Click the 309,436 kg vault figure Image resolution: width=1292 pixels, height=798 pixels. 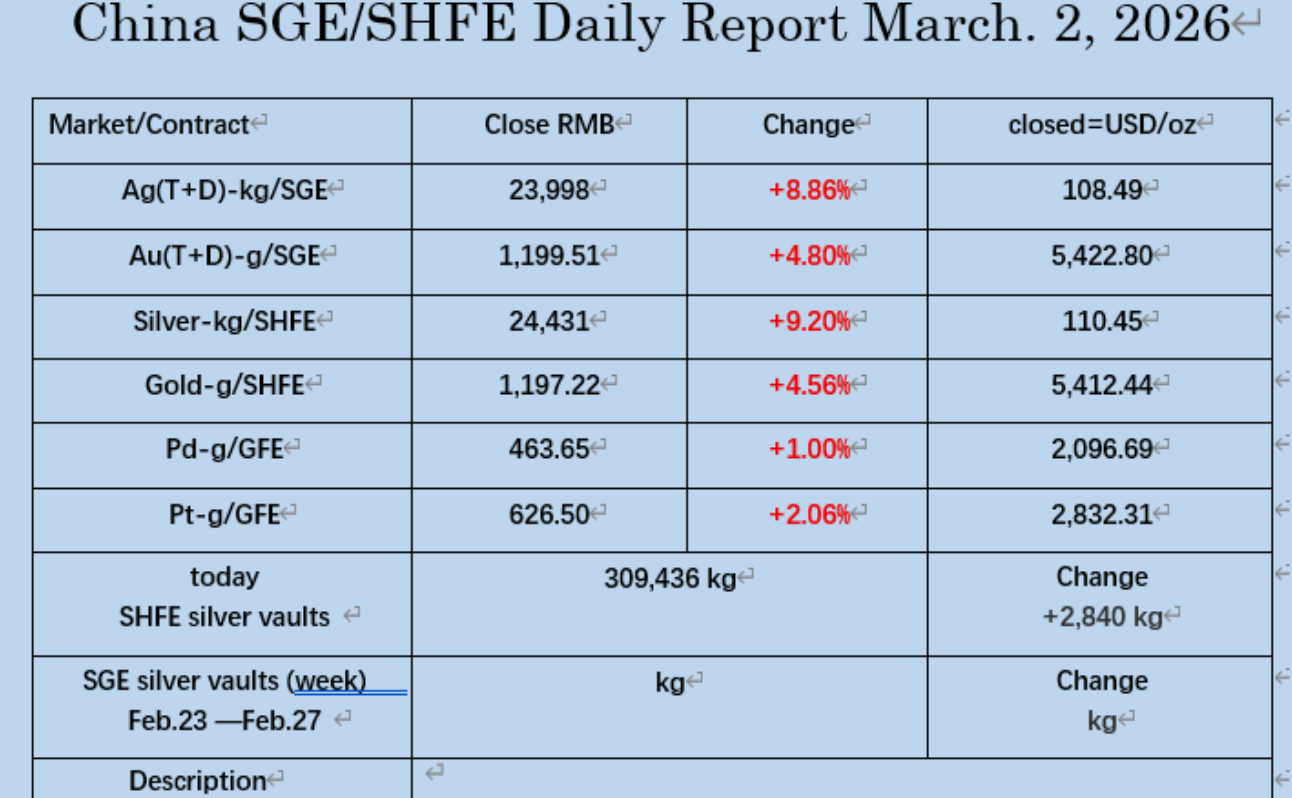coord(669,578)
